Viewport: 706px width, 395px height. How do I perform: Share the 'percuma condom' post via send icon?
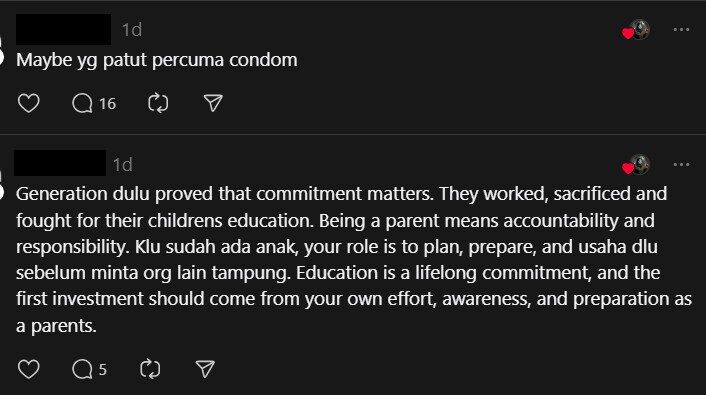(213, 103)
